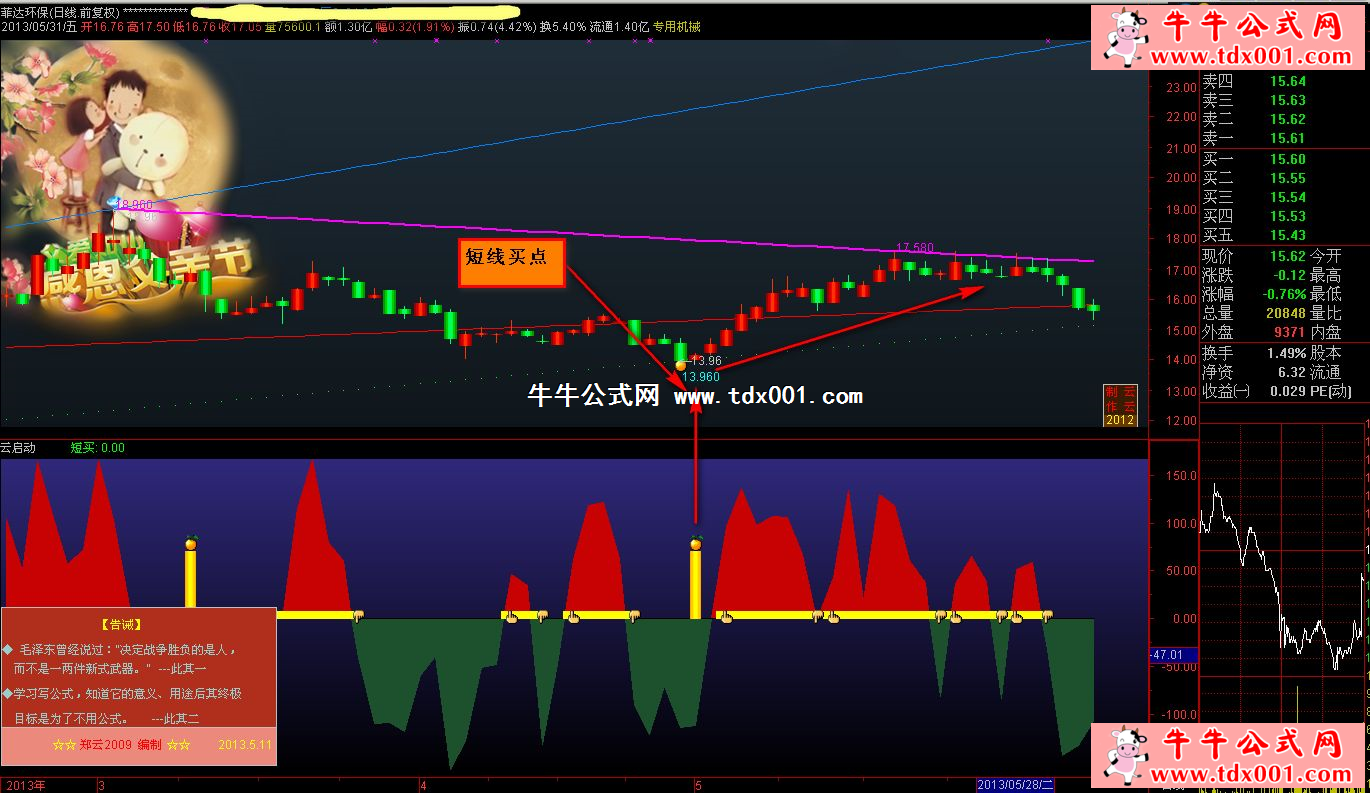Viewport: 1370px width, 793px height.
Task: Click the orange ball marker at the 13.96 low
Action: (x=681, y=365)
